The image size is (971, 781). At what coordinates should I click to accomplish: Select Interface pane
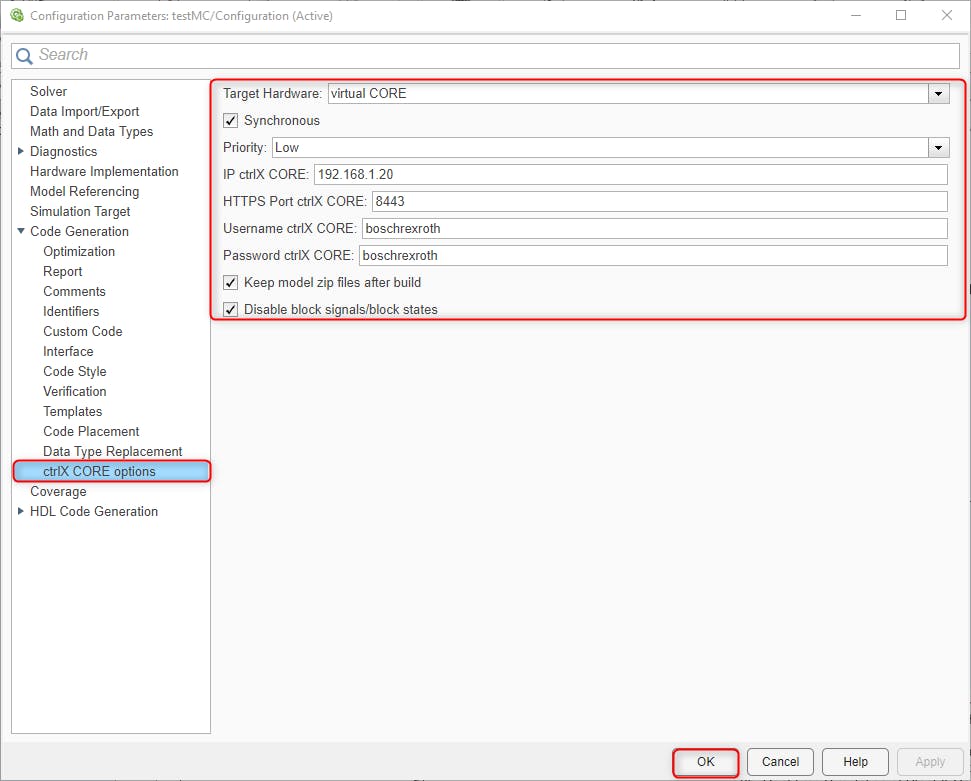coord(68,351)
